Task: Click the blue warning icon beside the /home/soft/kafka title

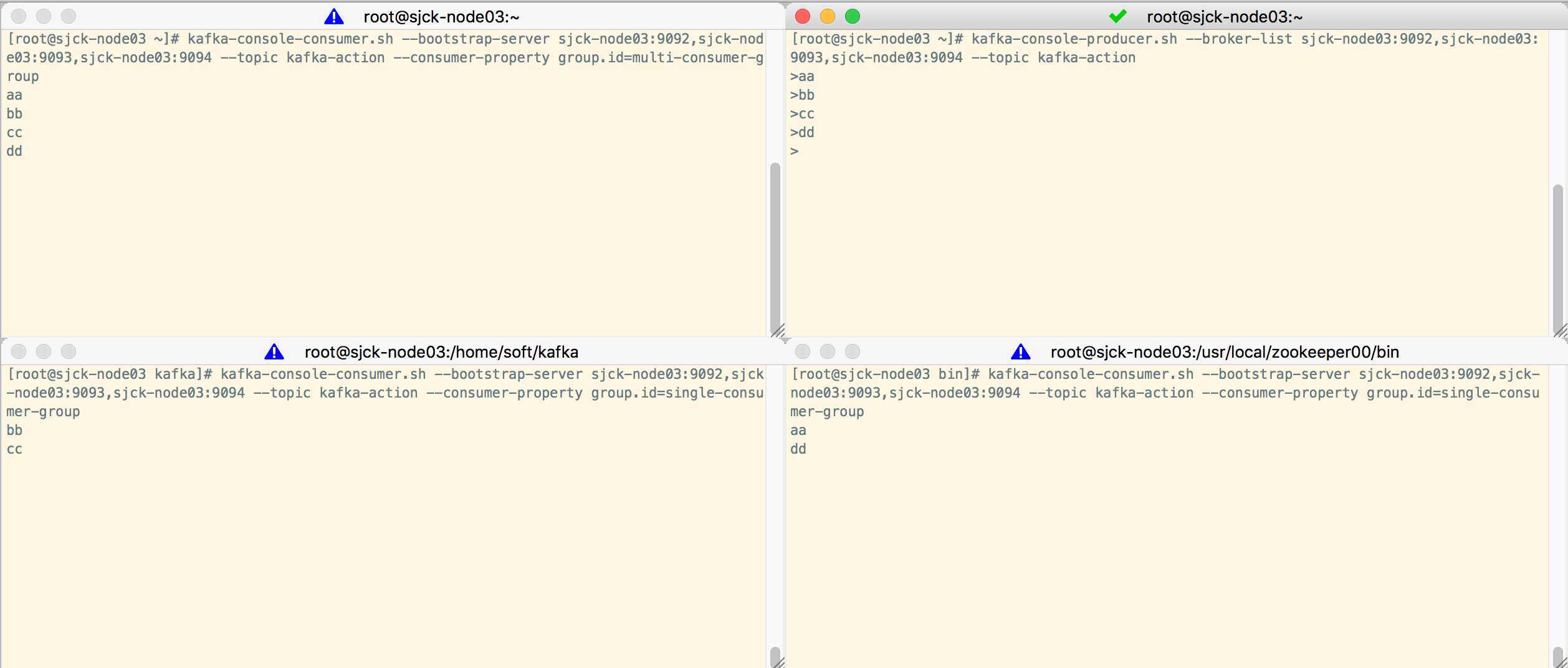Action: (x=274, y=352)
